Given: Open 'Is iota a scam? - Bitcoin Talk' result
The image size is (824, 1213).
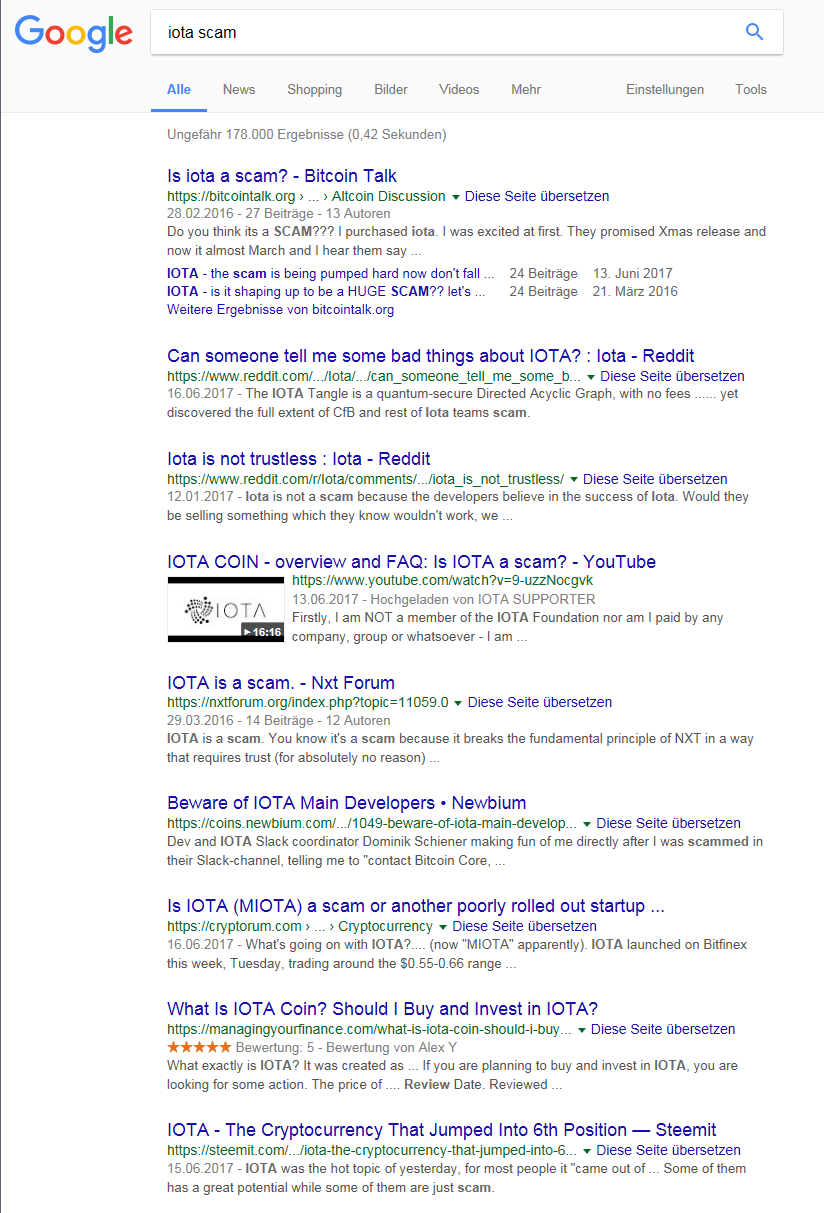Looking at the screenshot, I should (x=282, y=176).
